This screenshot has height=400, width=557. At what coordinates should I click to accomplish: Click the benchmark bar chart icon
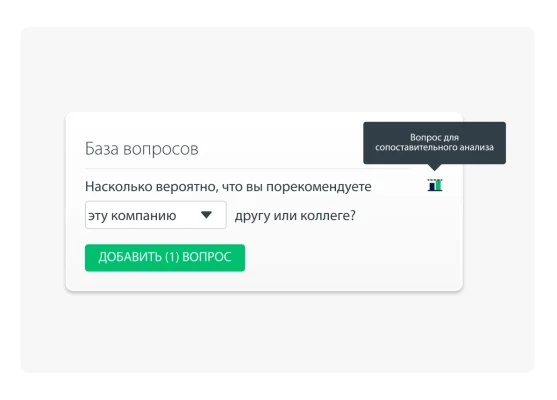435,185
